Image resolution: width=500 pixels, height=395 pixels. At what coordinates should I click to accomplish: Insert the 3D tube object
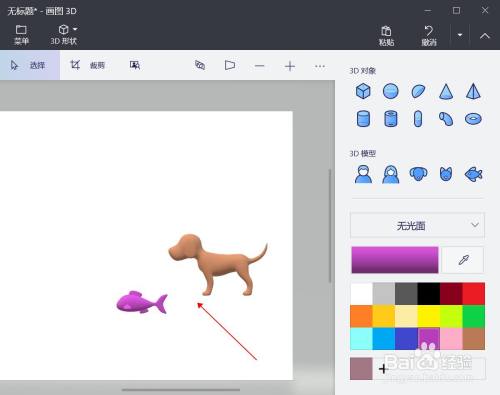[391, 119]
